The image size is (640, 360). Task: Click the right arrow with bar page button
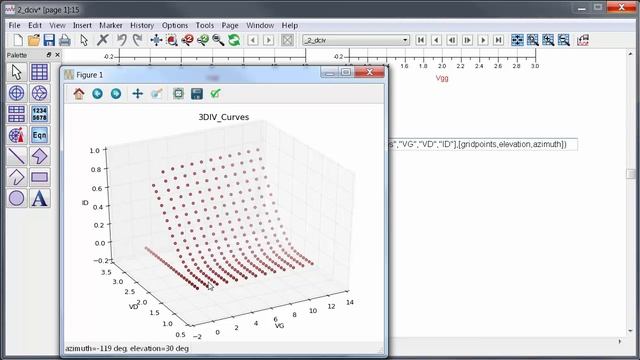467,40
